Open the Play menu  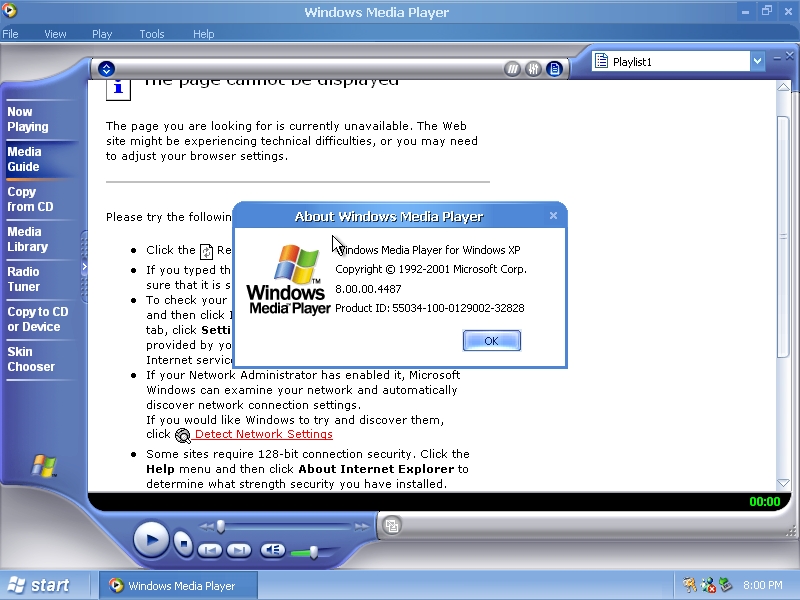[x=102, y=34]
